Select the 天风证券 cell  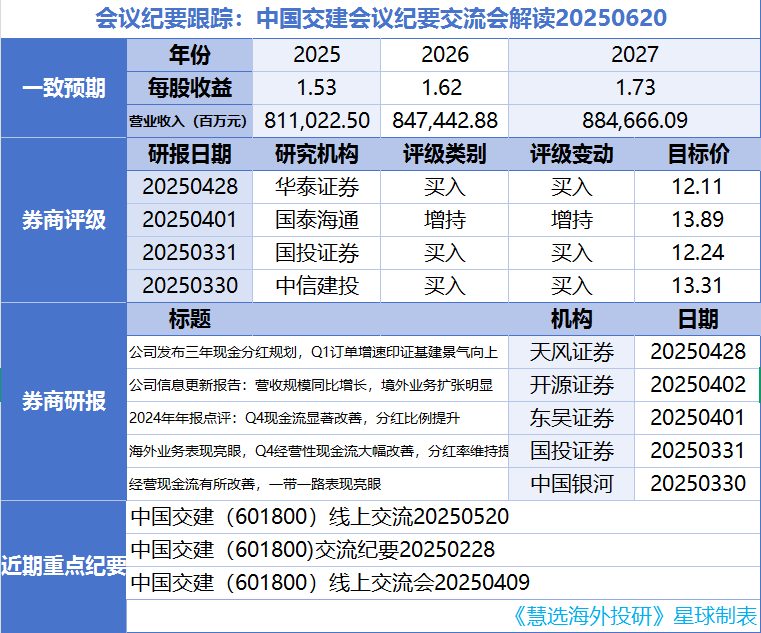(571, 352)
